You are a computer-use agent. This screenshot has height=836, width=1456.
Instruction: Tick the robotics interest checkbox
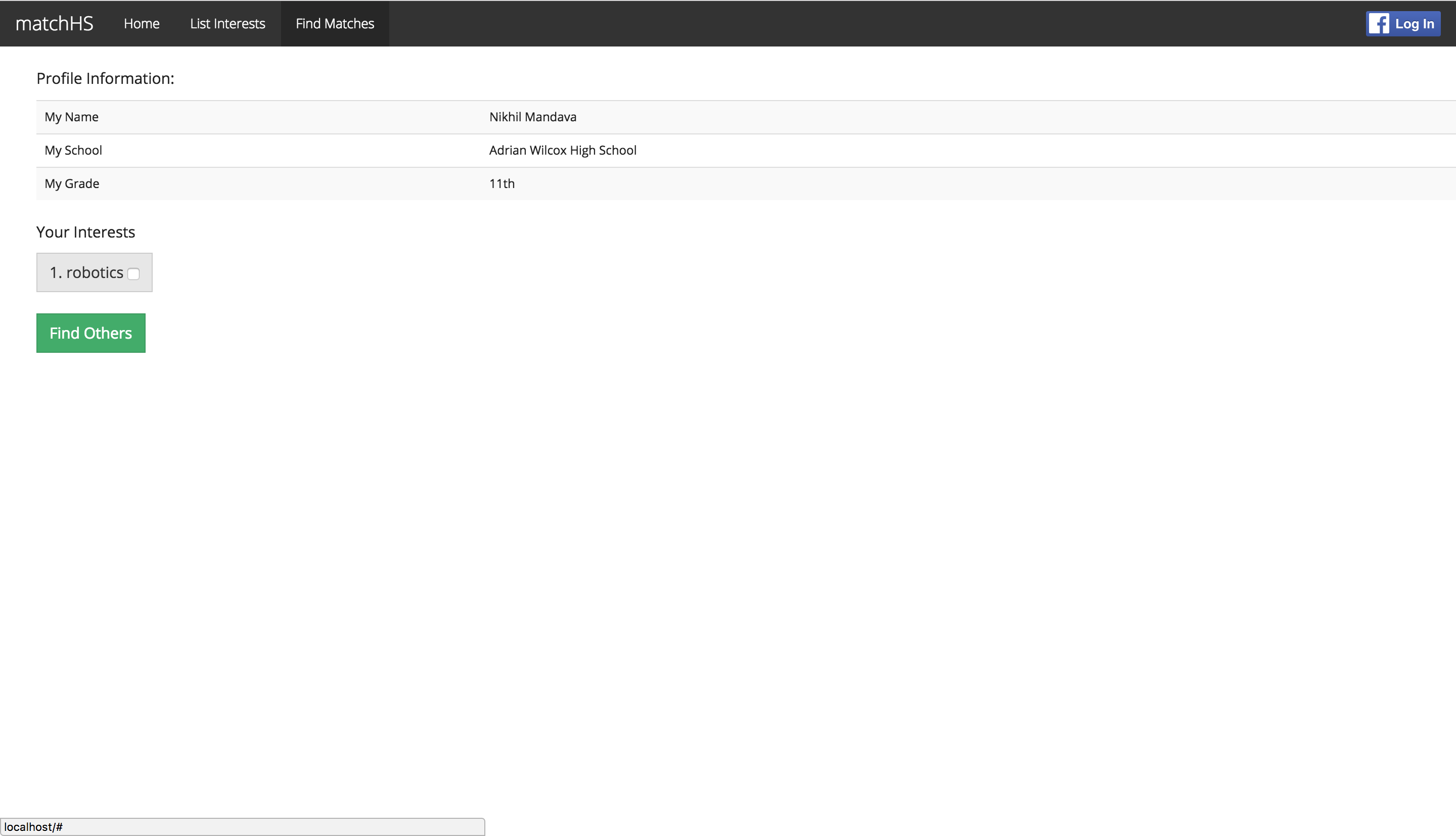pyautogui.click(x=134, y=274)
